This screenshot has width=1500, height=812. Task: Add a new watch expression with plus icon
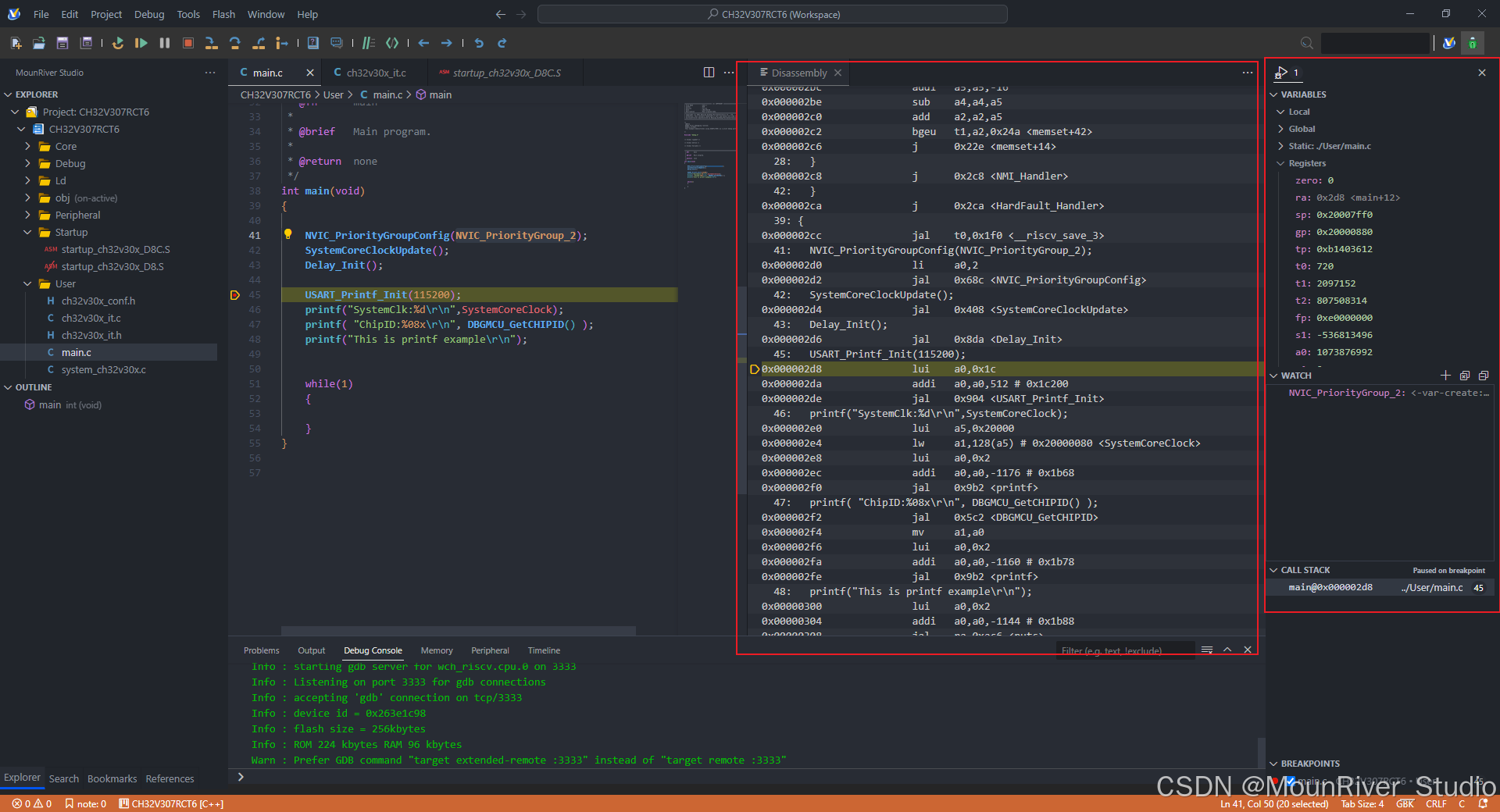1445,376
